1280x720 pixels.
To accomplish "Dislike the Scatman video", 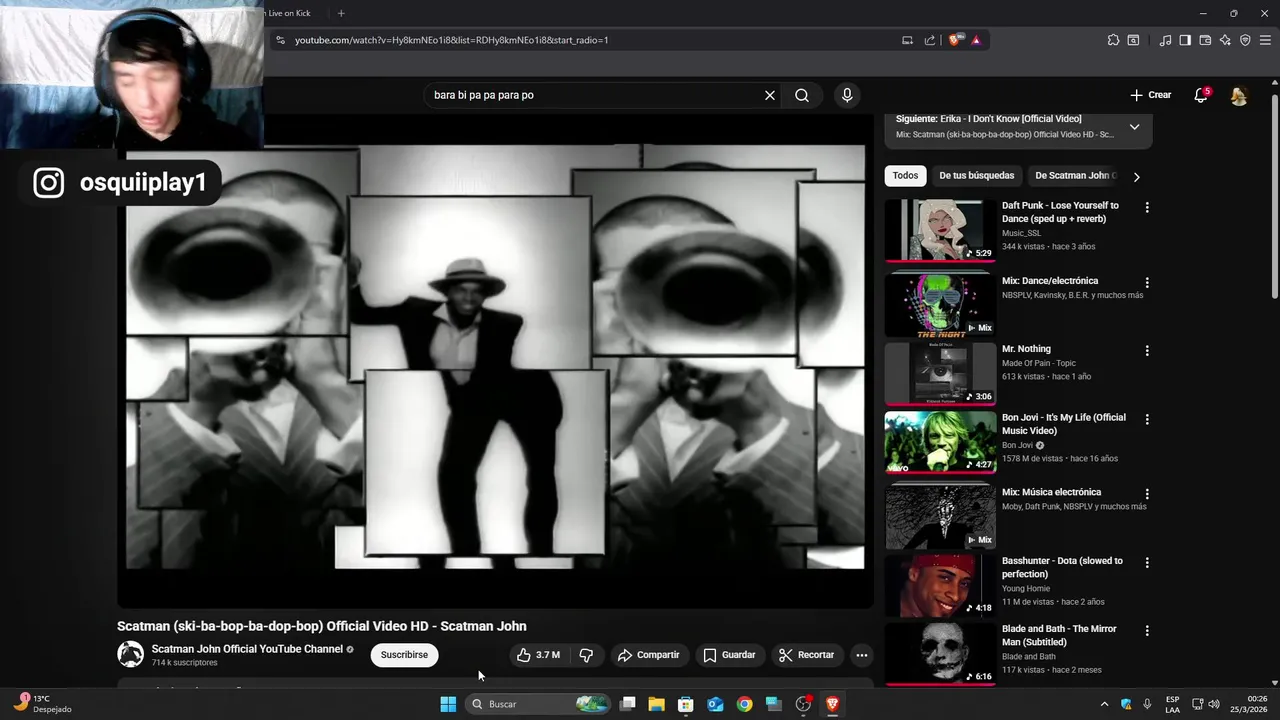I will [x=587, y=655].
